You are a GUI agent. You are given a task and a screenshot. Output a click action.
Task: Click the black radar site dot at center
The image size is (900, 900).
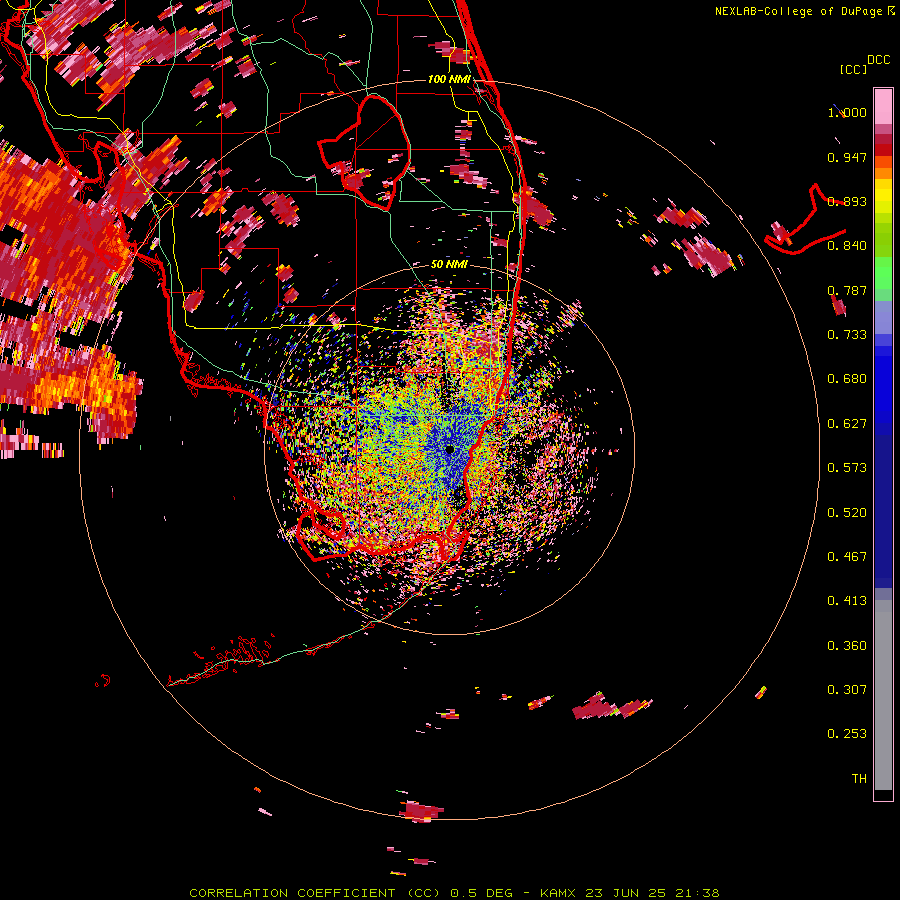[x=450, y=449]
